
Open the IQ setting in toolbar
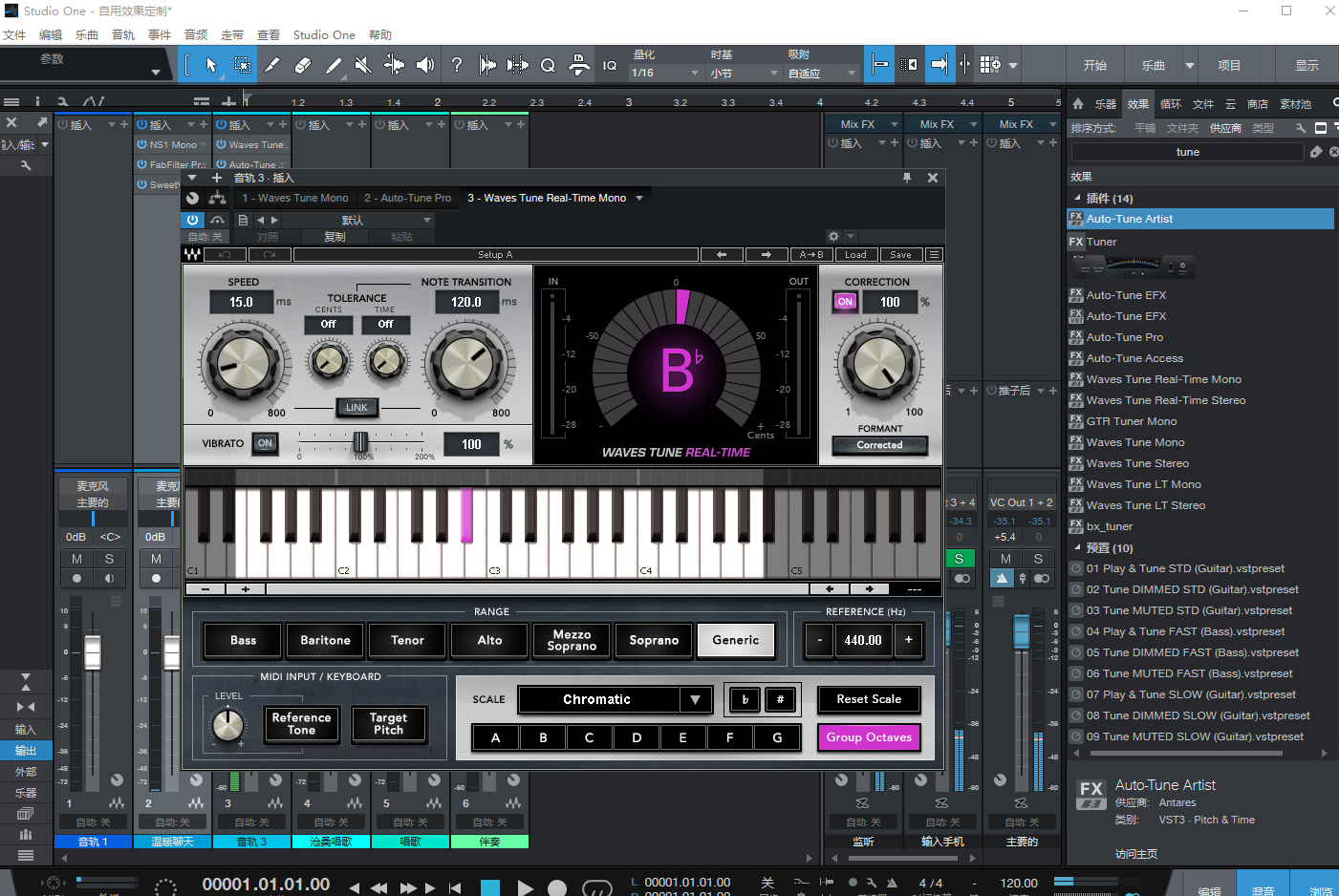[x=610, y=66]
